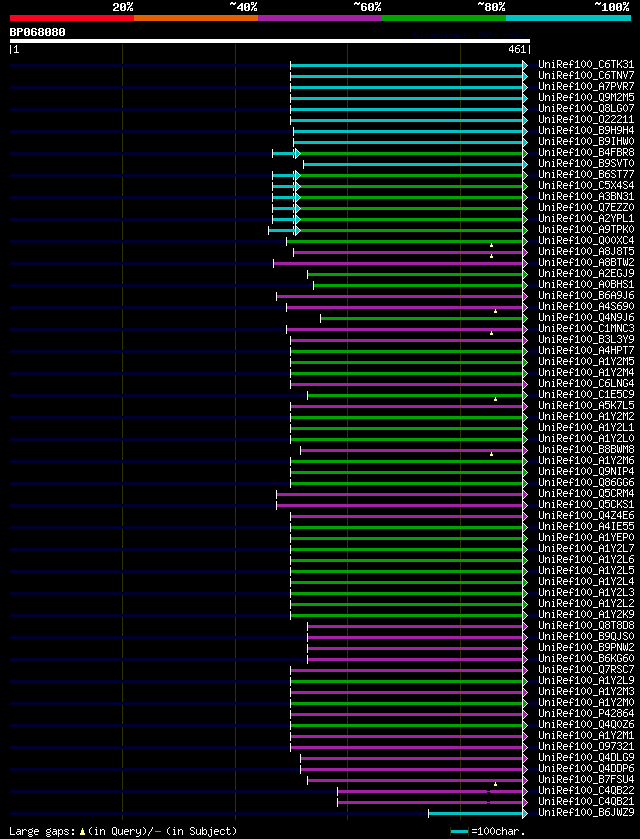Viewport: 640px width, 839px height.
Task: Click the UniRef100_B9QJS0 label
Action: pyautogui.click(x=586, y=637)
